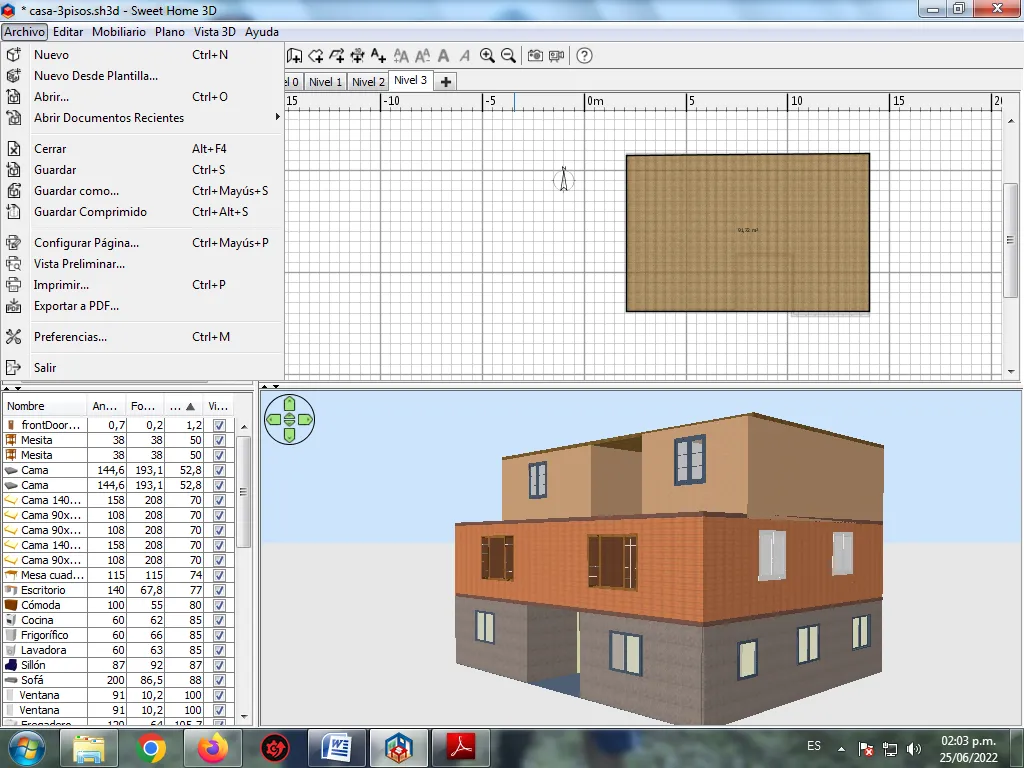The width and height of the screenshot is (1024, 768).
Task: Open Sweet Home 3D help icon
Action: (584, 56)
